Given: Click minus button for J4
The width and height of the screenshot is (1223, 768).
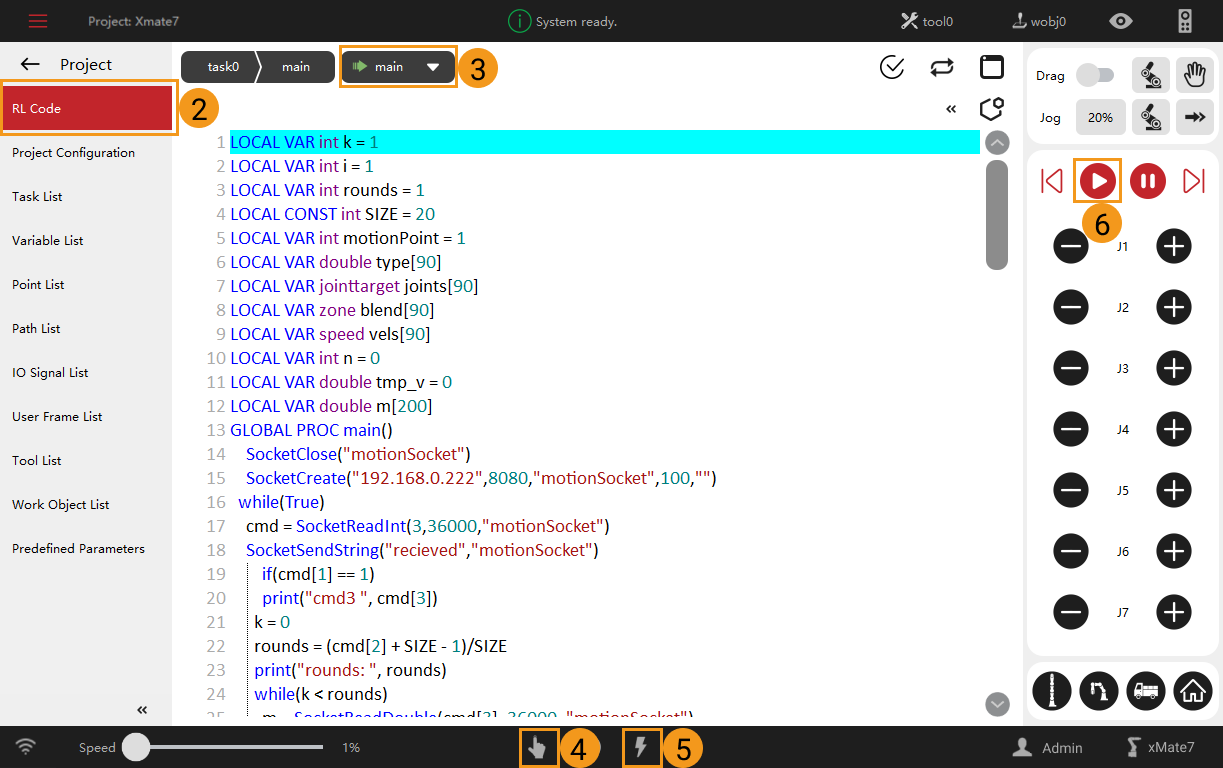Looking at the screenshot, I should (x=1071, y=429).
